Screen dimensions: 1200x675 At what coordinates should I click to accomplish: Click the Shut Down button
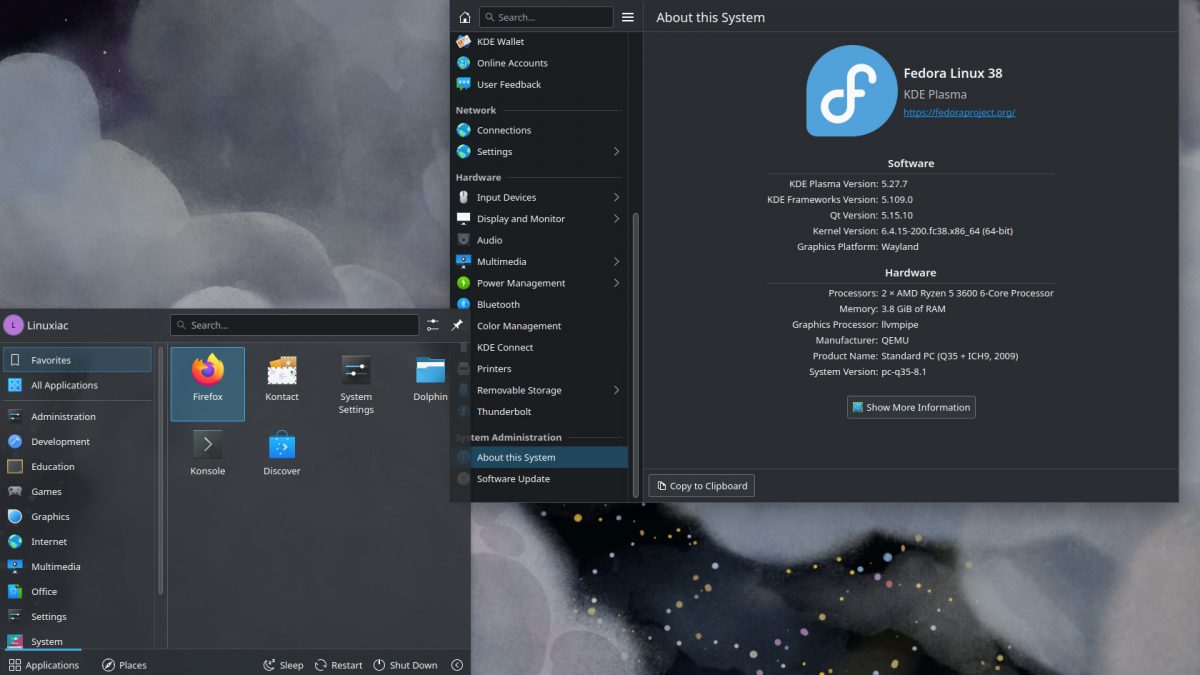click(x=405, y=665)
